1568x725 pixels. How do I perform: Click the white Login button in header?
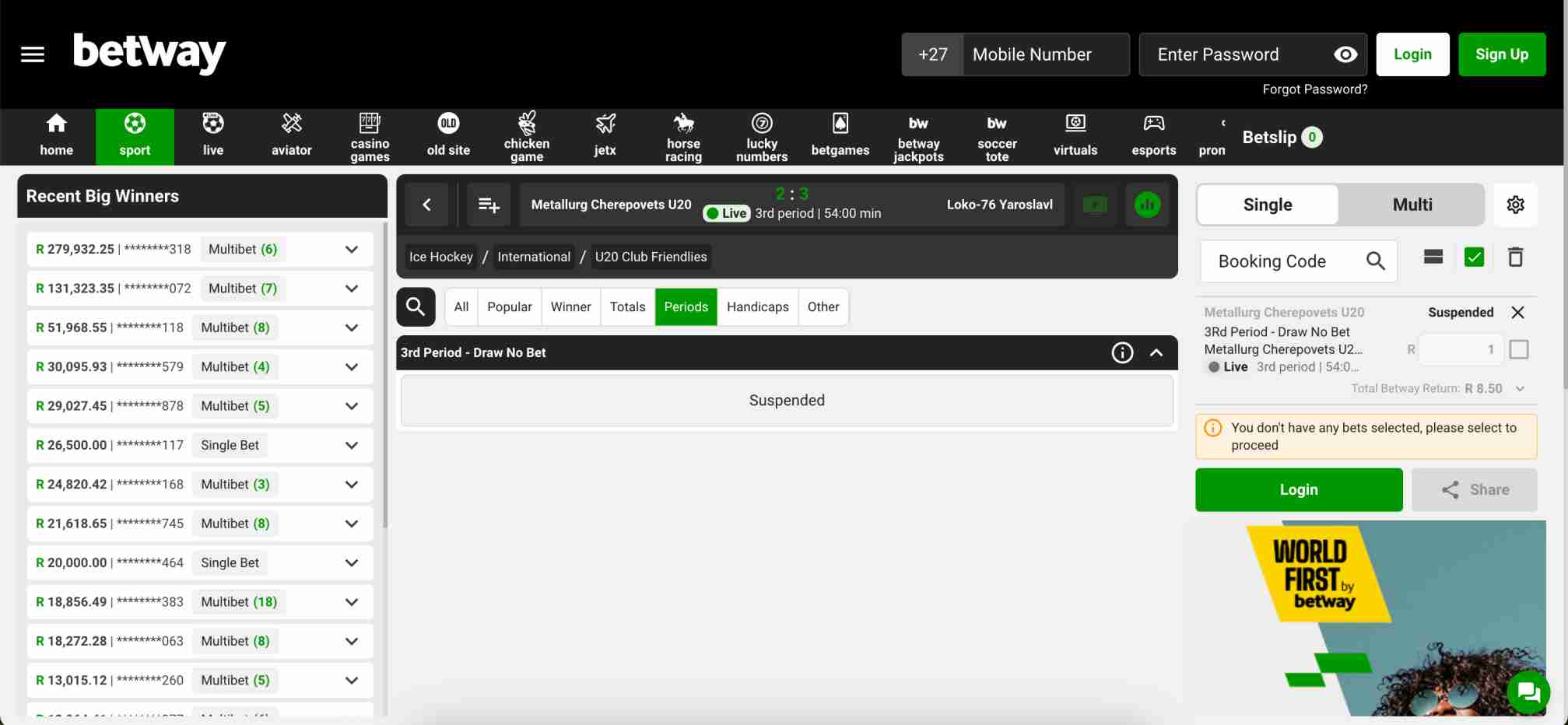[x=1412, y=54]
